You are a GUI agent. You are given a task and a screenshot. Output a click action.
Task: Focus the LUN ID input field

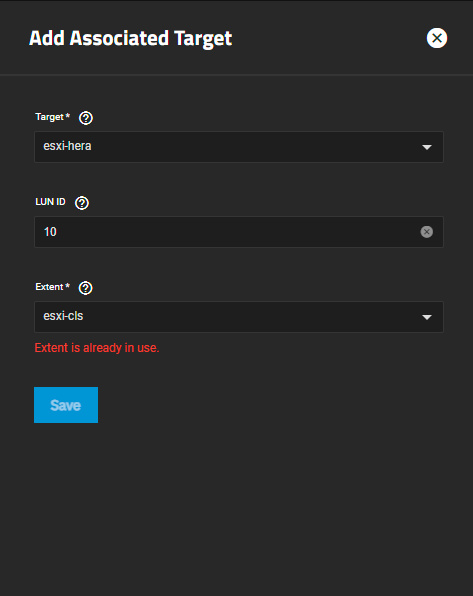(239, 232)
